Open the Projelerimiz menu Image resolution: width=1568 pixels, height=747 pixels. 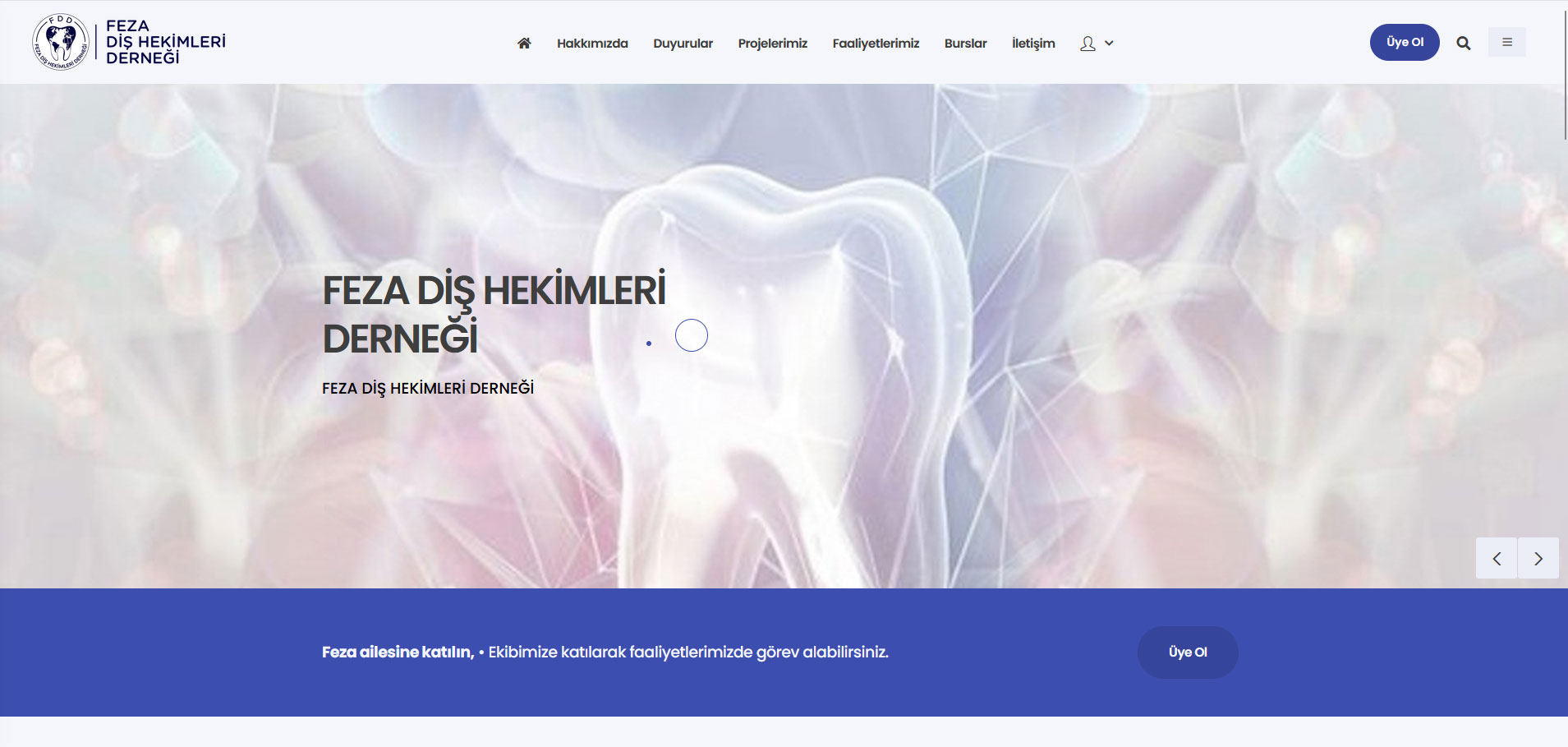coord(772,44)
